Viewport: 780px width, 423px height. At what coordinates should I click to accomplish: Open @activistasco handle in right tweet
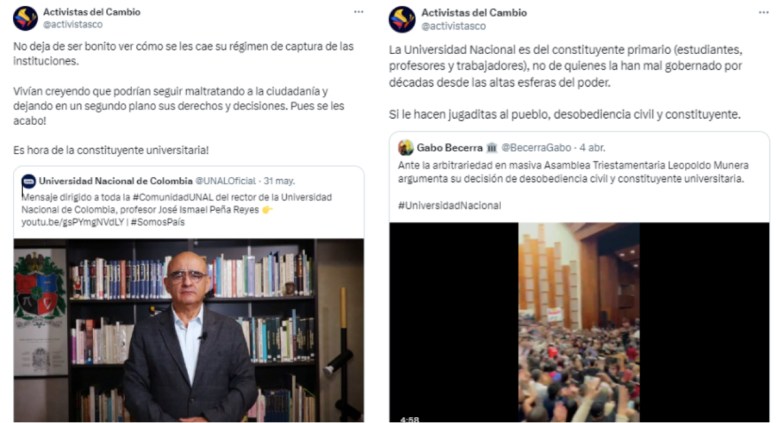pyautogui.click(x=454, y=26)
